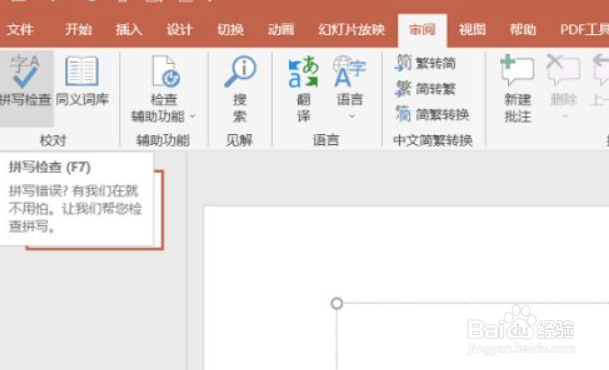Open the PDF工具 tab
This screenshot has height=370, width=609.
(x=584, y=30)
